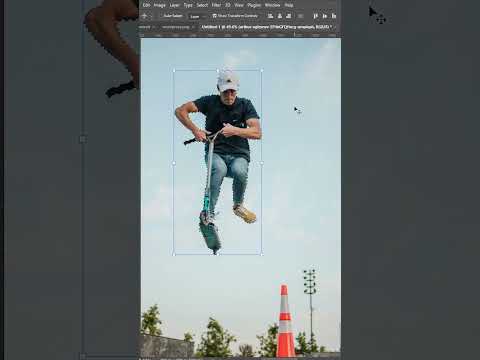Open the Window menu
This screenshot has height=360, width=480.
pyautogui.click(x=272, y=5)
